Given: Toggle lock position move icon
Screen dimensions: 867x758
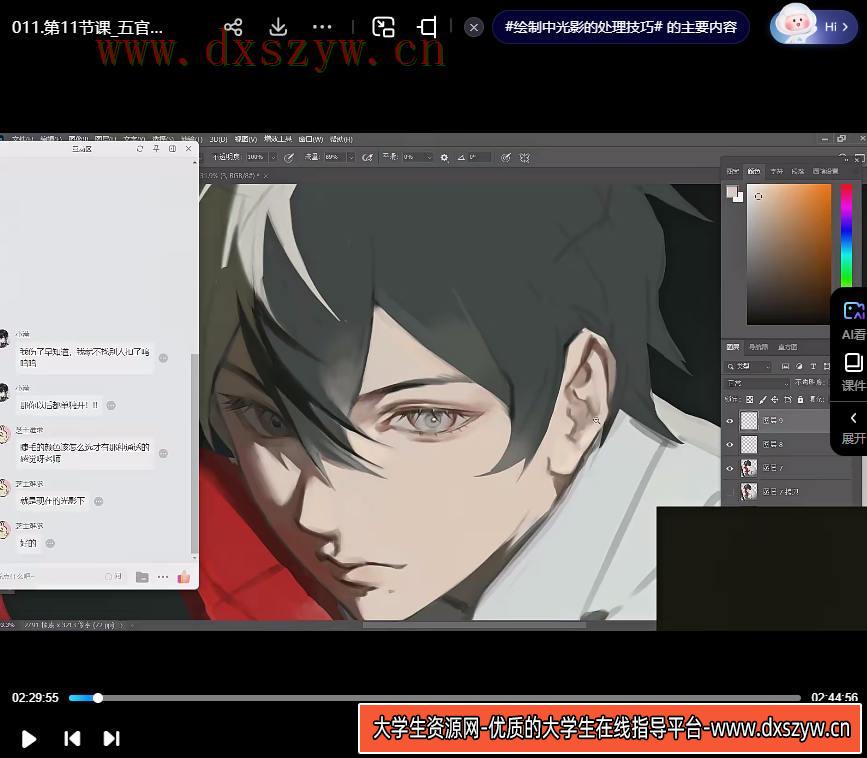Looking at the screenshot, I should click(x=775, y=399).
